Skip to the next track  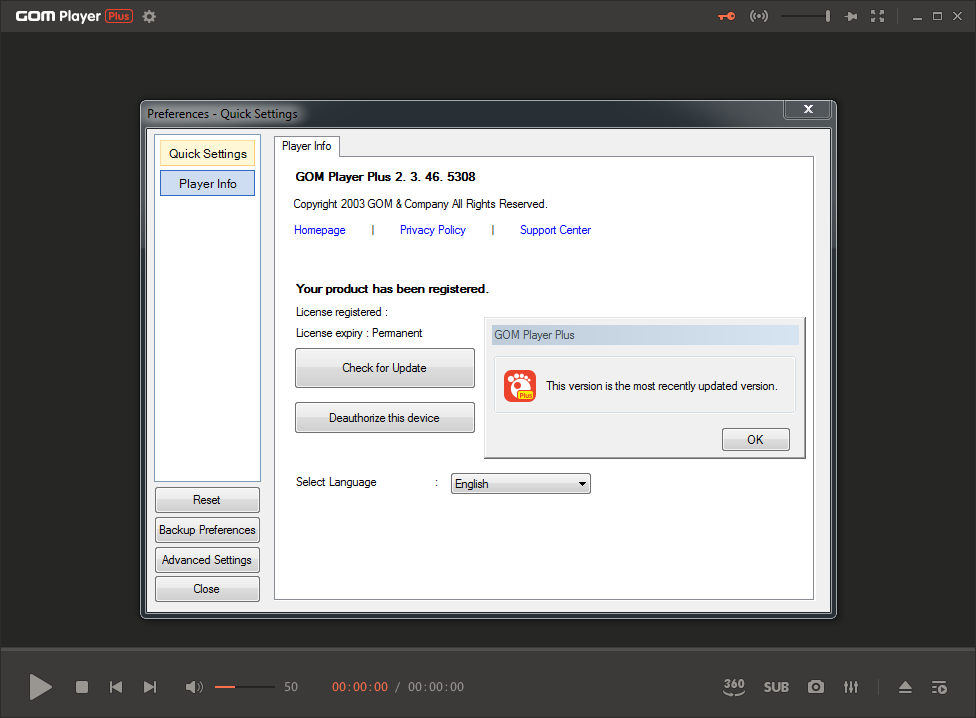tap(150, 687)
